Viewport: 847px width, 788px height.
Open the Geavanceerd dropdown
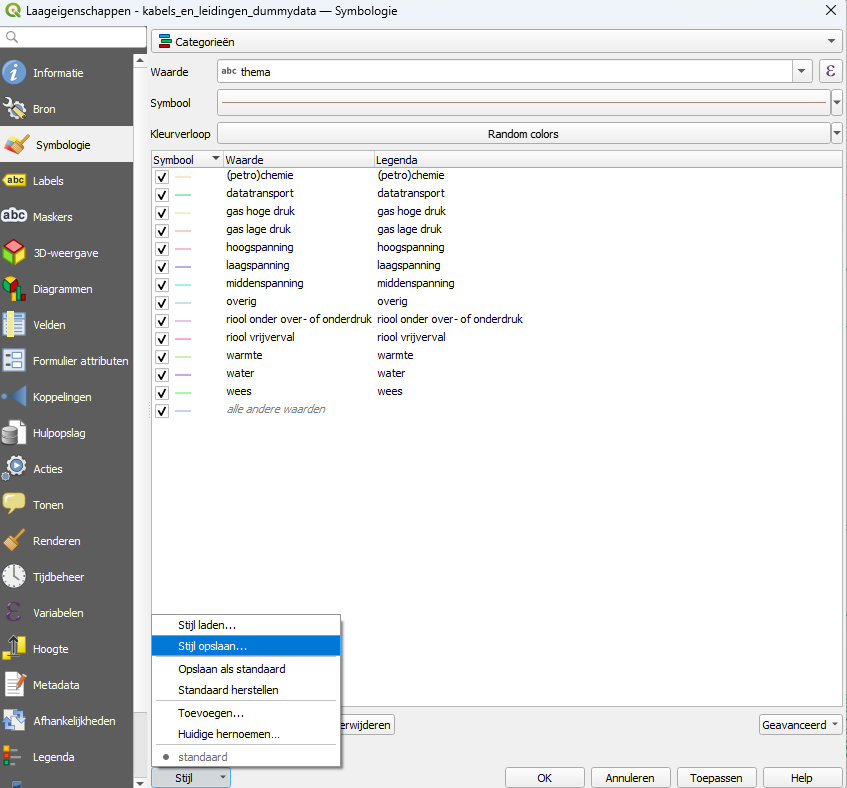(801, 724)
